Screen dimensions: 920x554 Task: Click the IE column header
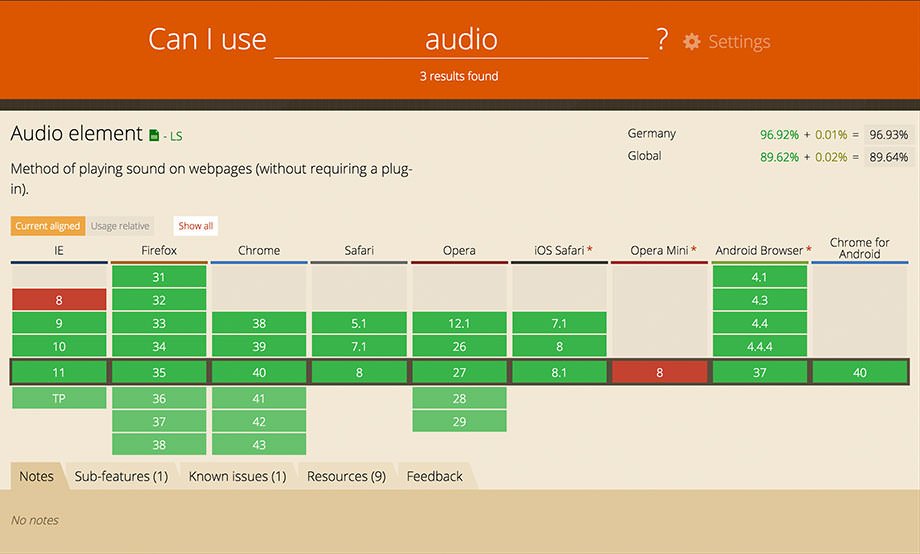tap(59, 251)
